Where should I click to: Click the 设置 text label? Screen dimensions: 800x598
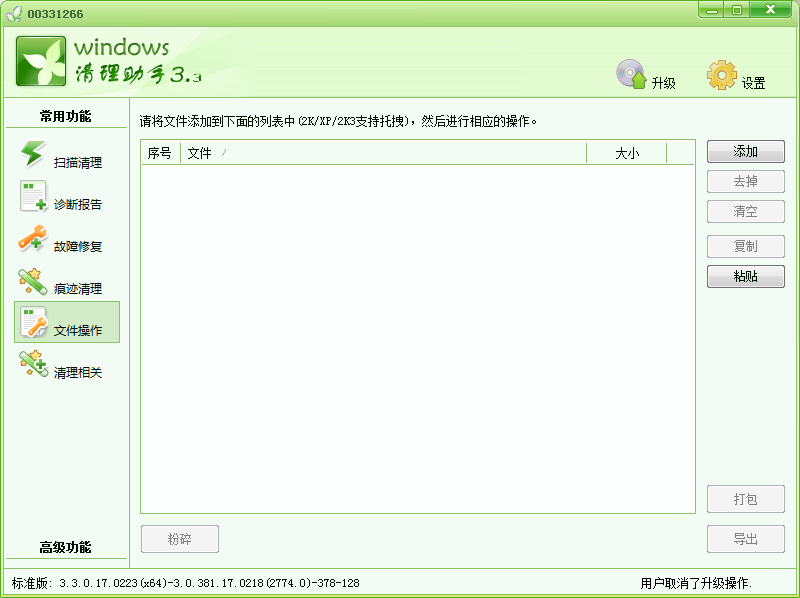(x=754, y=83)
